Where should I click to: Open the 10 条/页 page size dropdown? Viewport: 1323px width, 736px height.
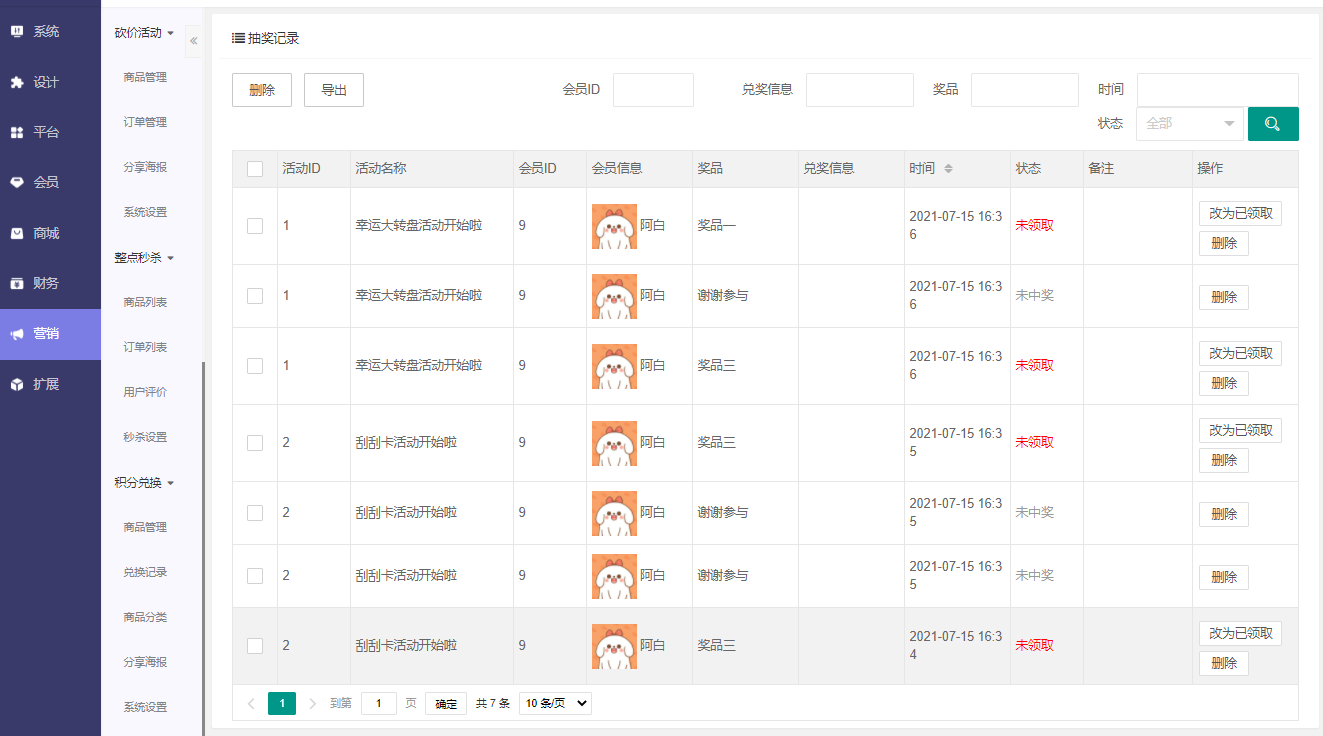point(555,704)
